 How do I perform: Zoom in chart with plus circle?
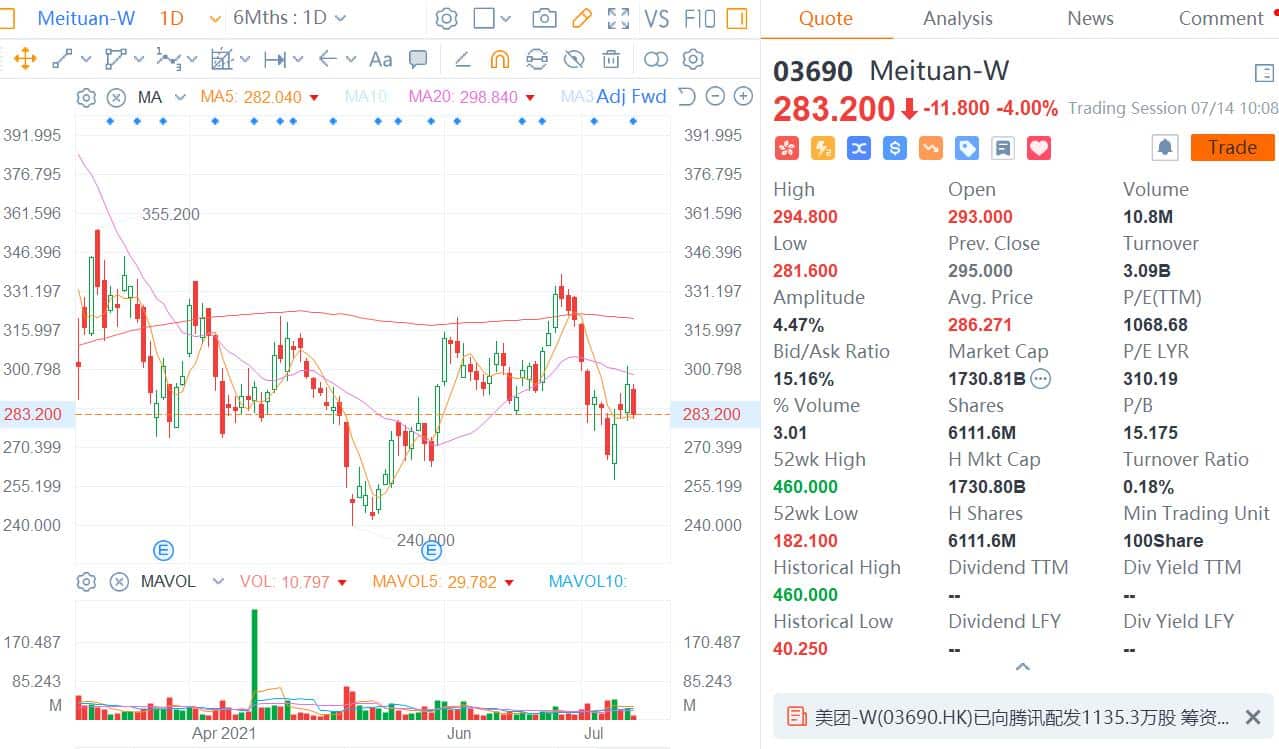[x=743, y=97]
